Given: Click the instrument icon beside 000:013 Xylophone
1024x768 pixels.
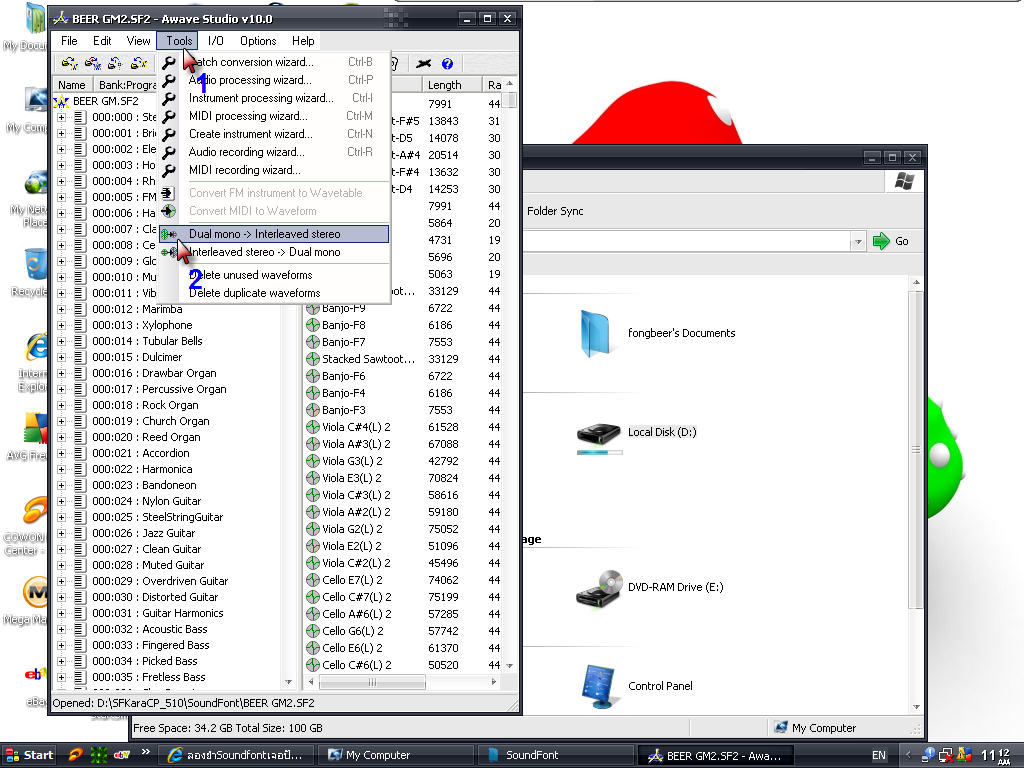Looking at the screenshot, I should [80, 325].
